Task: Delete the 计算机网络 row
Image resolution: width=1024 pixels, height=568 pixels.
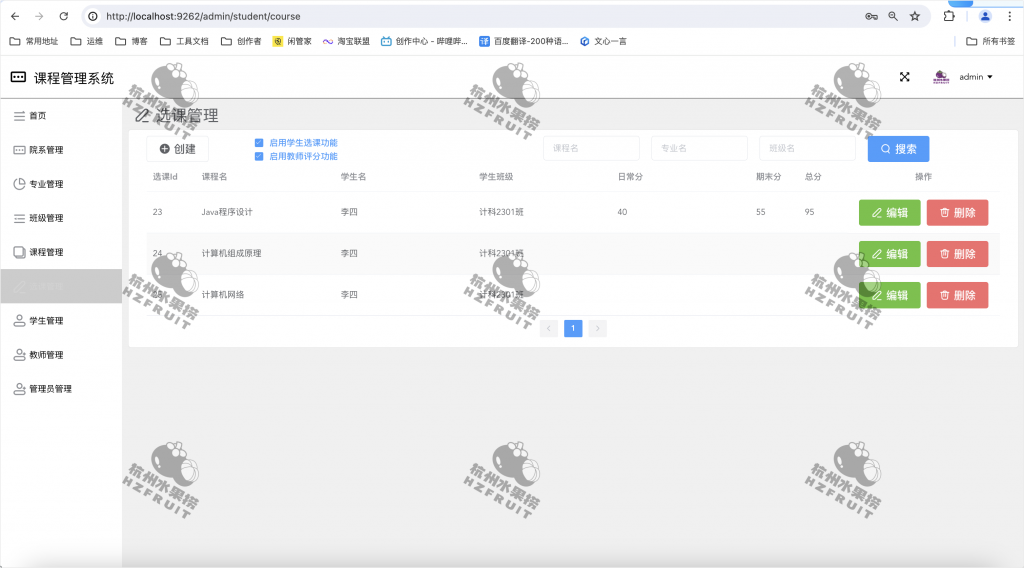Action: pos(957,295)
